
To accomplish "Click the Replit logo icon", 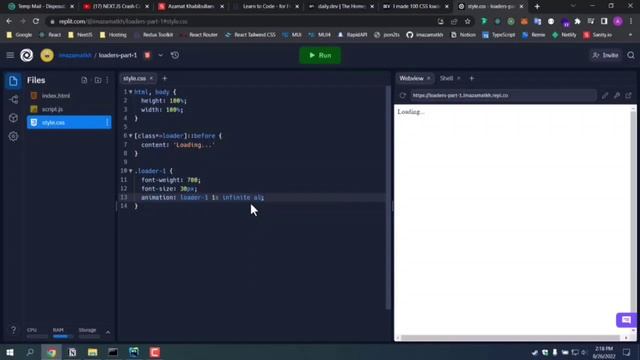I will [27, 55].
